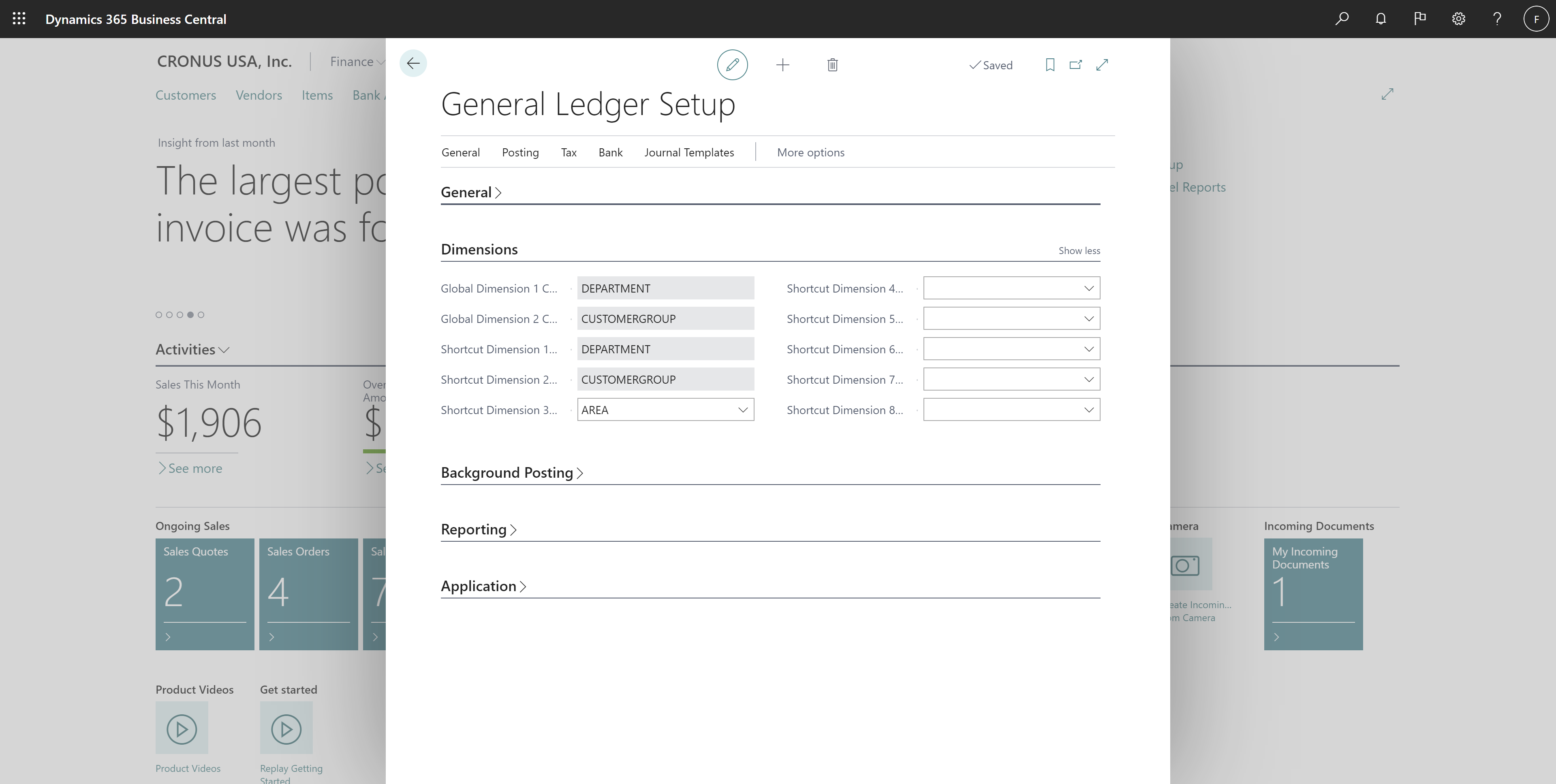Screen dimensions: 1556x784
Task: Click Show less in Dimensions section
Action: [1079, 250]
